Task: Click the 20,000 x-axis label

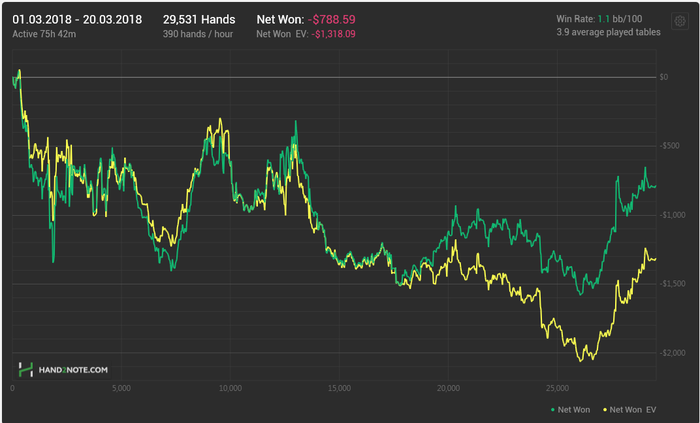Action: tap(449, 388)
